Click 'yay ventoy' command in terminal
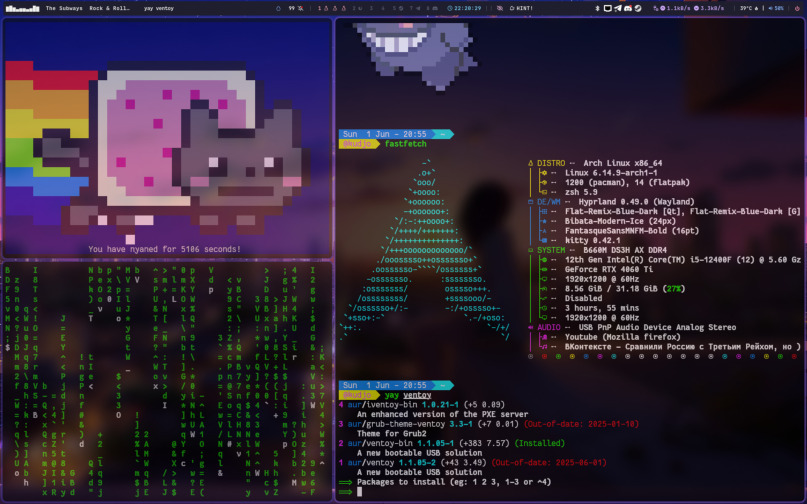 click(408, 395)
